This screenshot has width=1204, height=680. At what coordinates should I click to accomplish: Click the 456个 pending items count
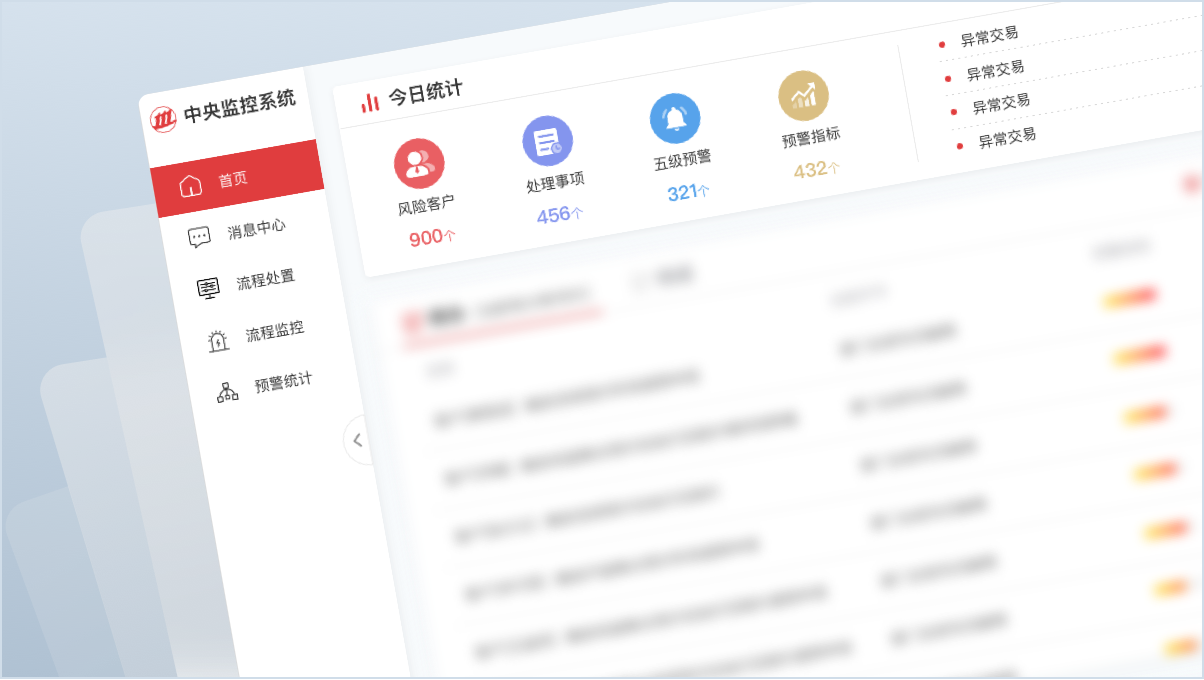[x=560, y=215]
